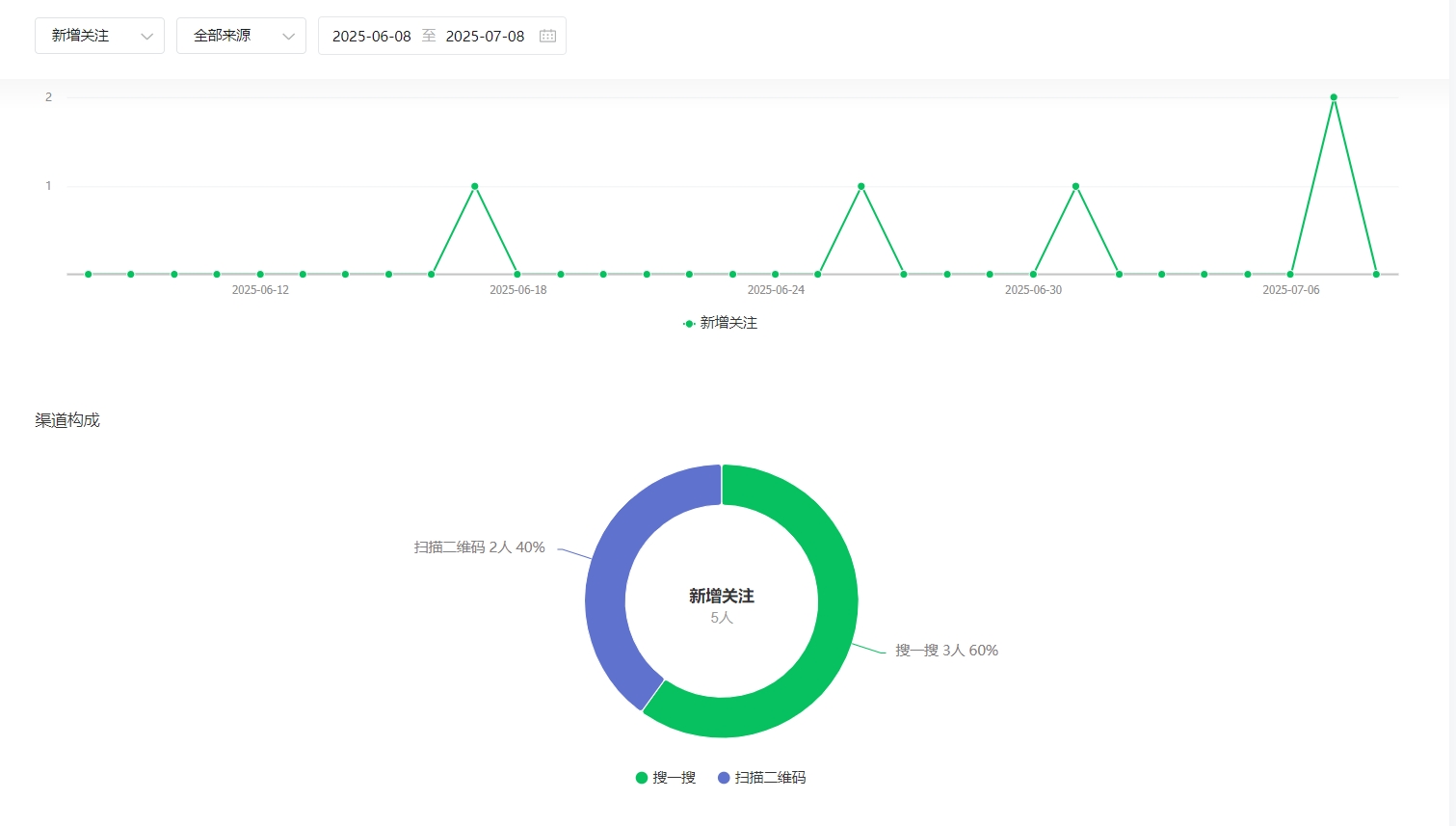Click the 2025-06-30 axis label
The image size is (1456, 826).
point(1033,290)
